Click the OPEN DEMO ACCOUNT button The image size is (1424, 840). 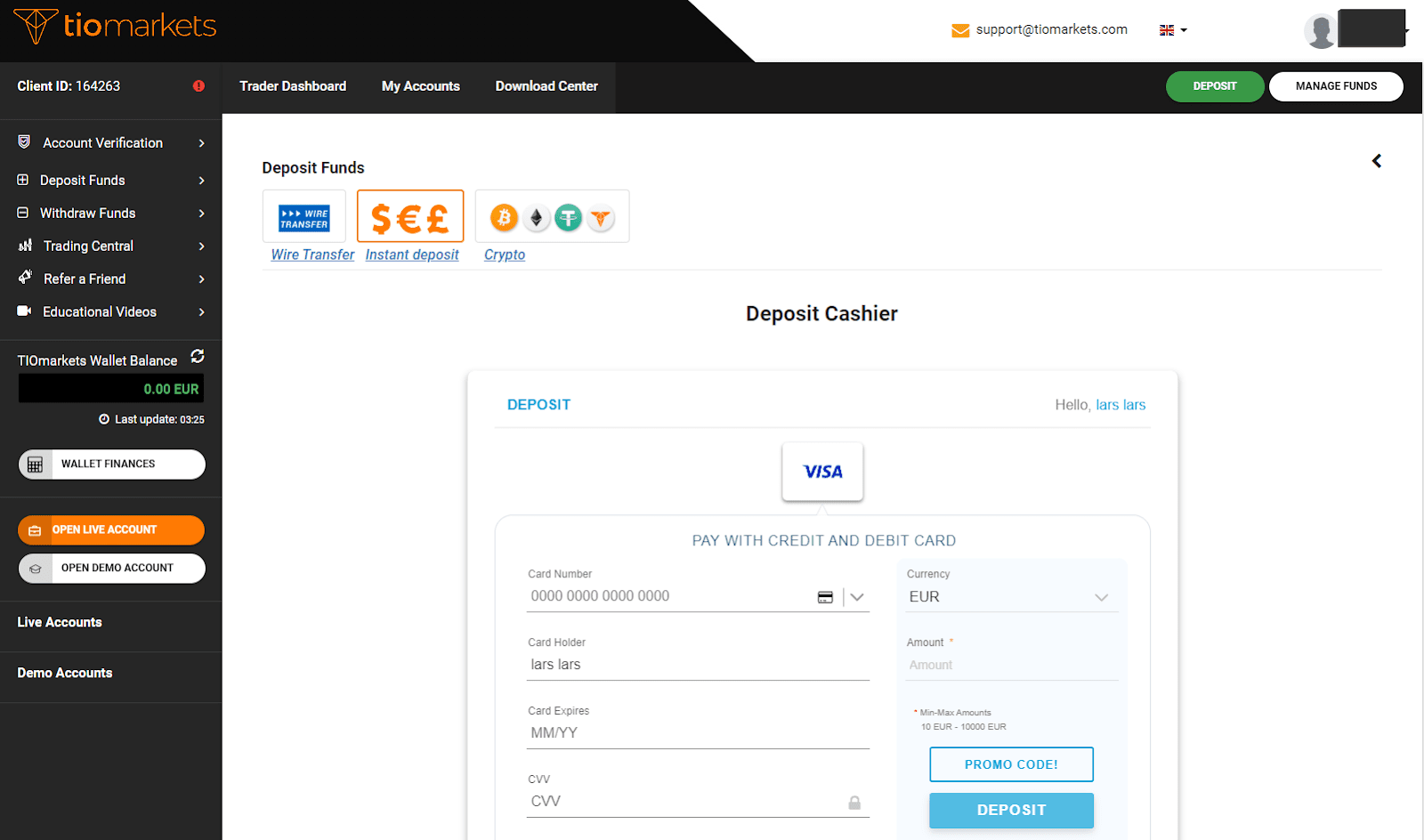pos(112,569)
